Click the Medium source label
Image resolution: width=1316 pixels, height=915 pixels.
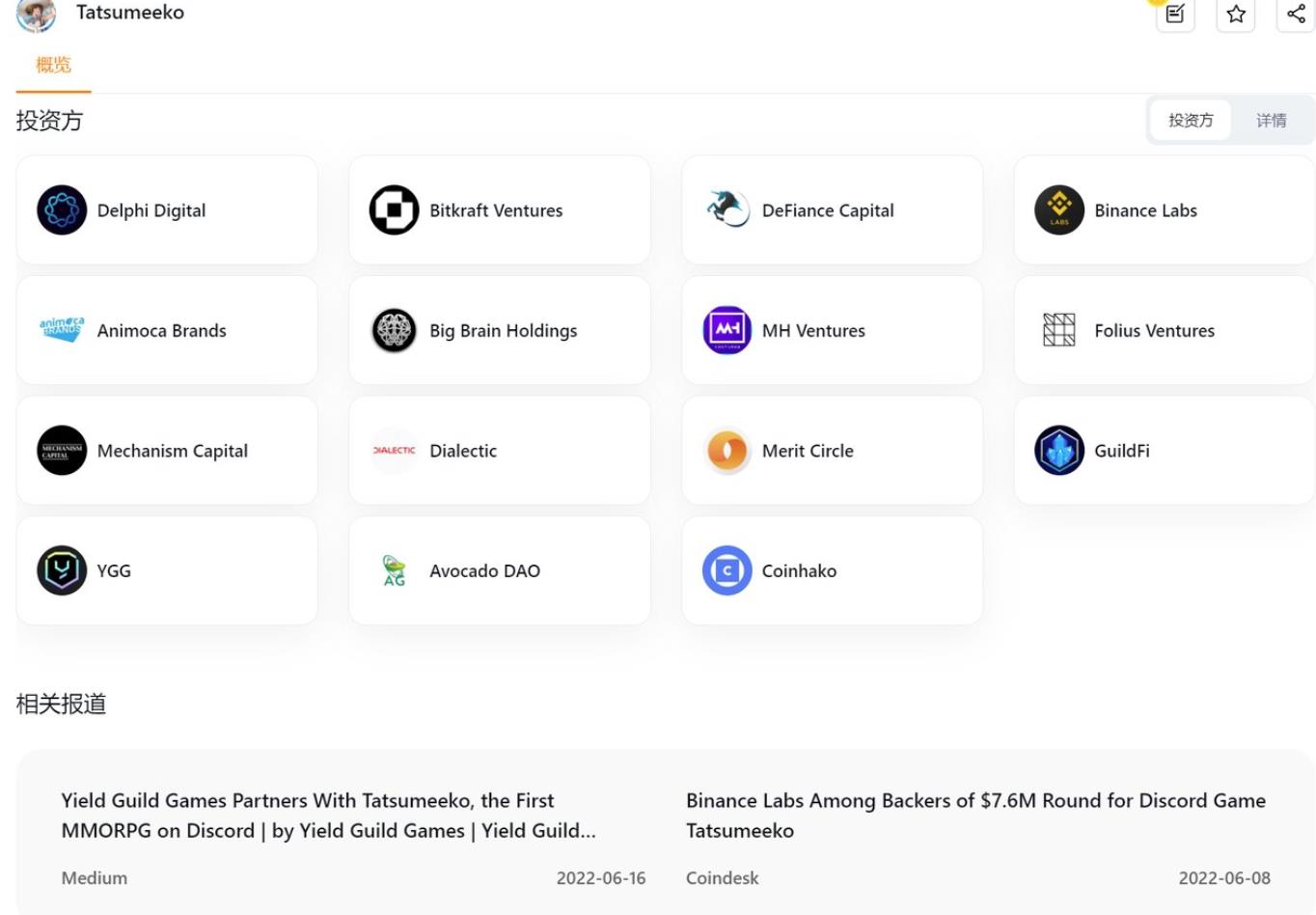[x=95, y=878]
